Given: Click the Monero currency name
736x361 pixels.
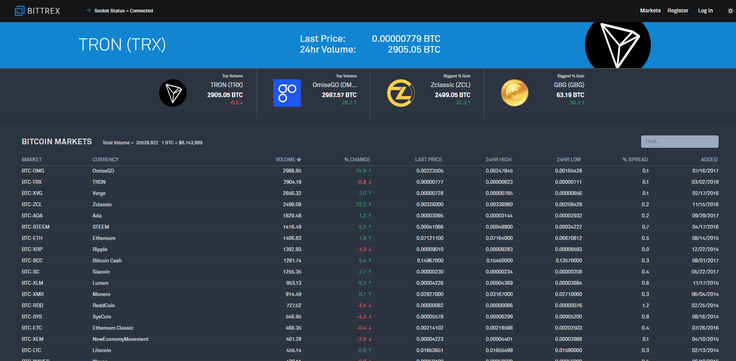Looking at the screenshot, I should point(101,294).
